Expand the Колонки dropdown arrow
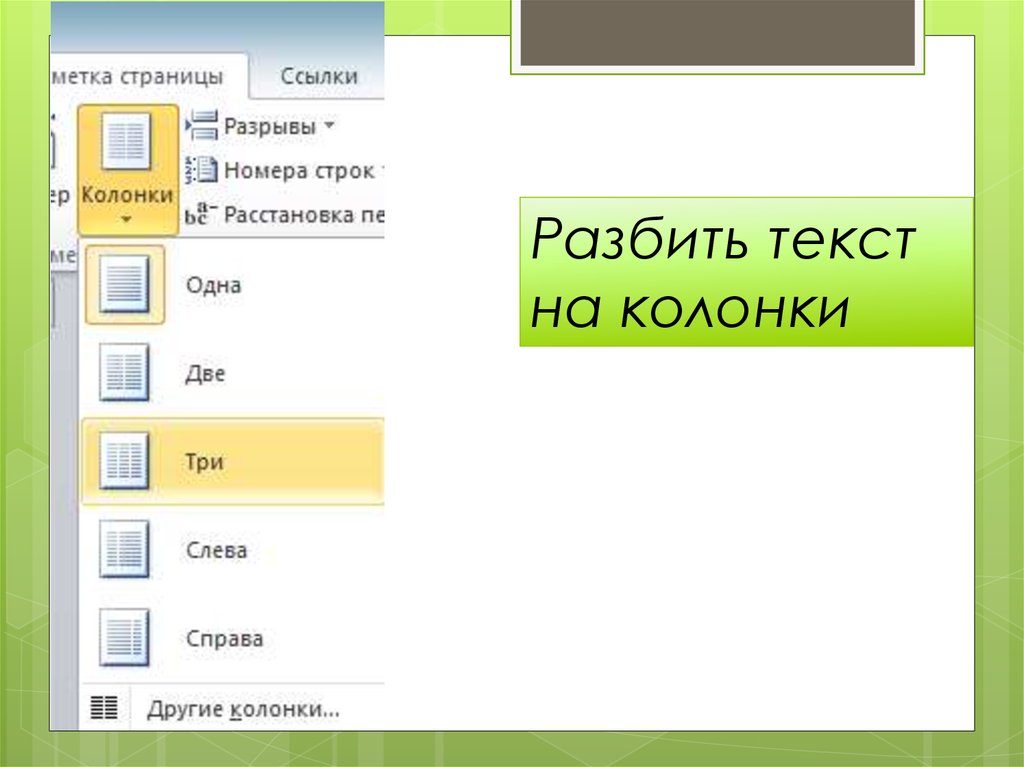This screenshot has width=1024, height=767. (126, 219)
